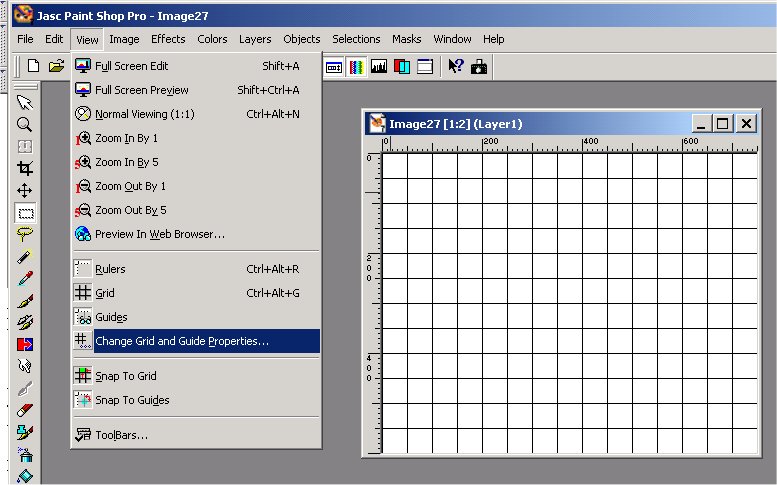Open the Effects menu

click(168, 39)
